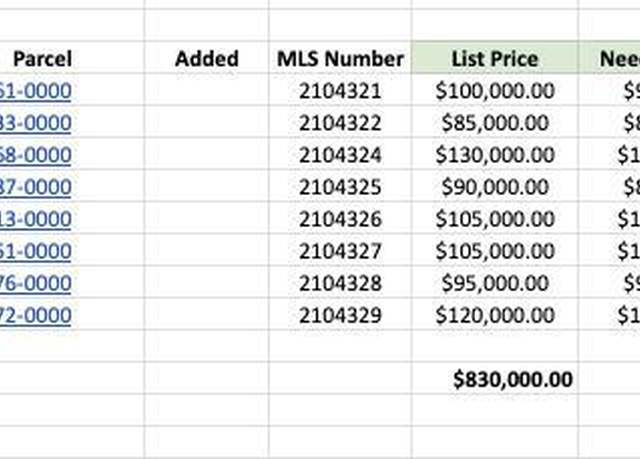Open the parcel link ending 83-0000

point(36,123)
